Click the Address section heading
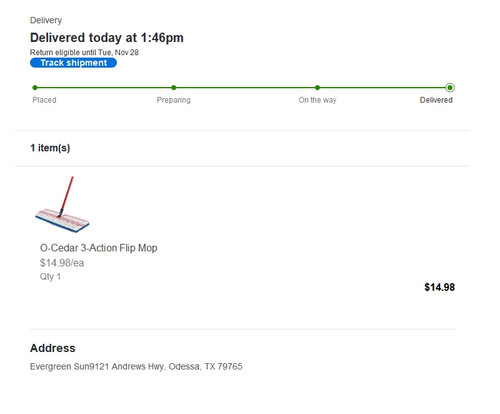Image resolution: width=500 pixels, height=414 pixels. point(53,348)
